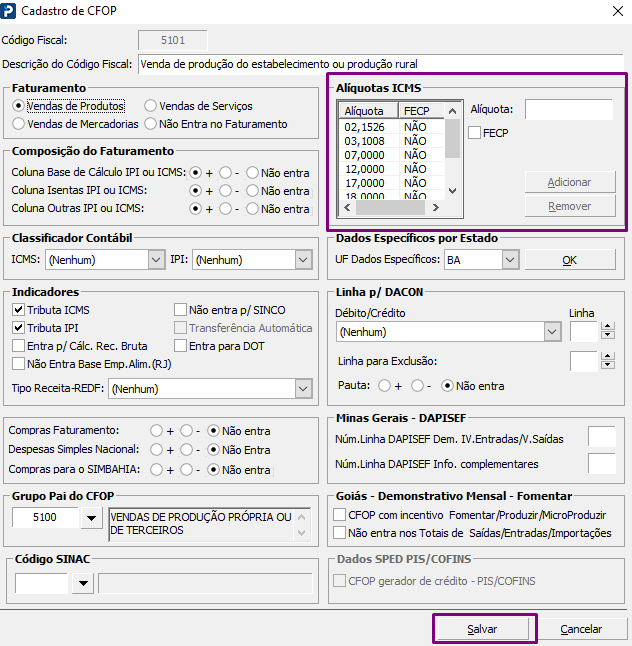Open the Grupo Pai do CFOP dropdown arrow

coord(91,518)
